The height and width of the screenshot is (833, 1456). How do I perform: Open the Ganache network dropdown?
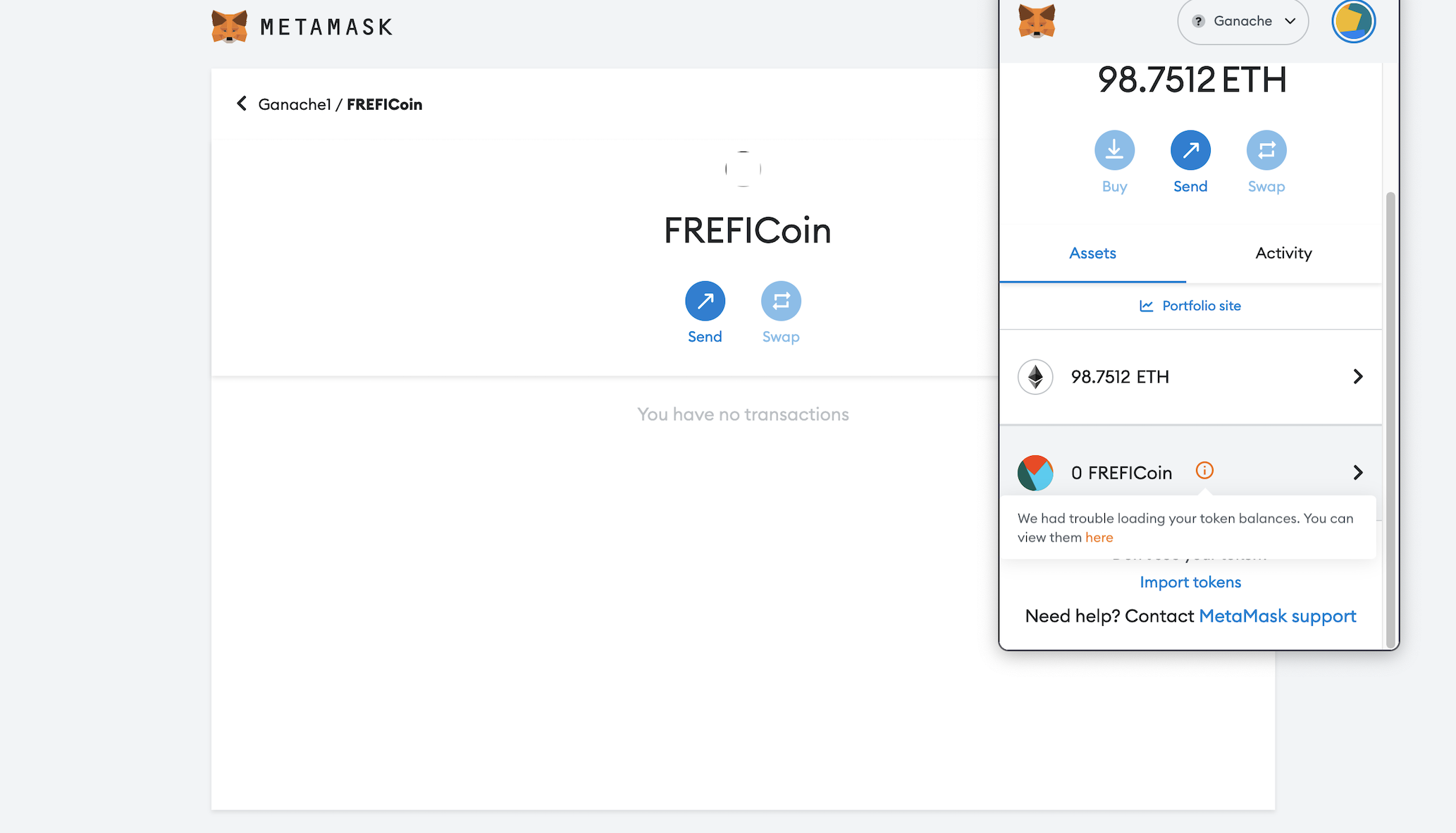point(1243,21)
